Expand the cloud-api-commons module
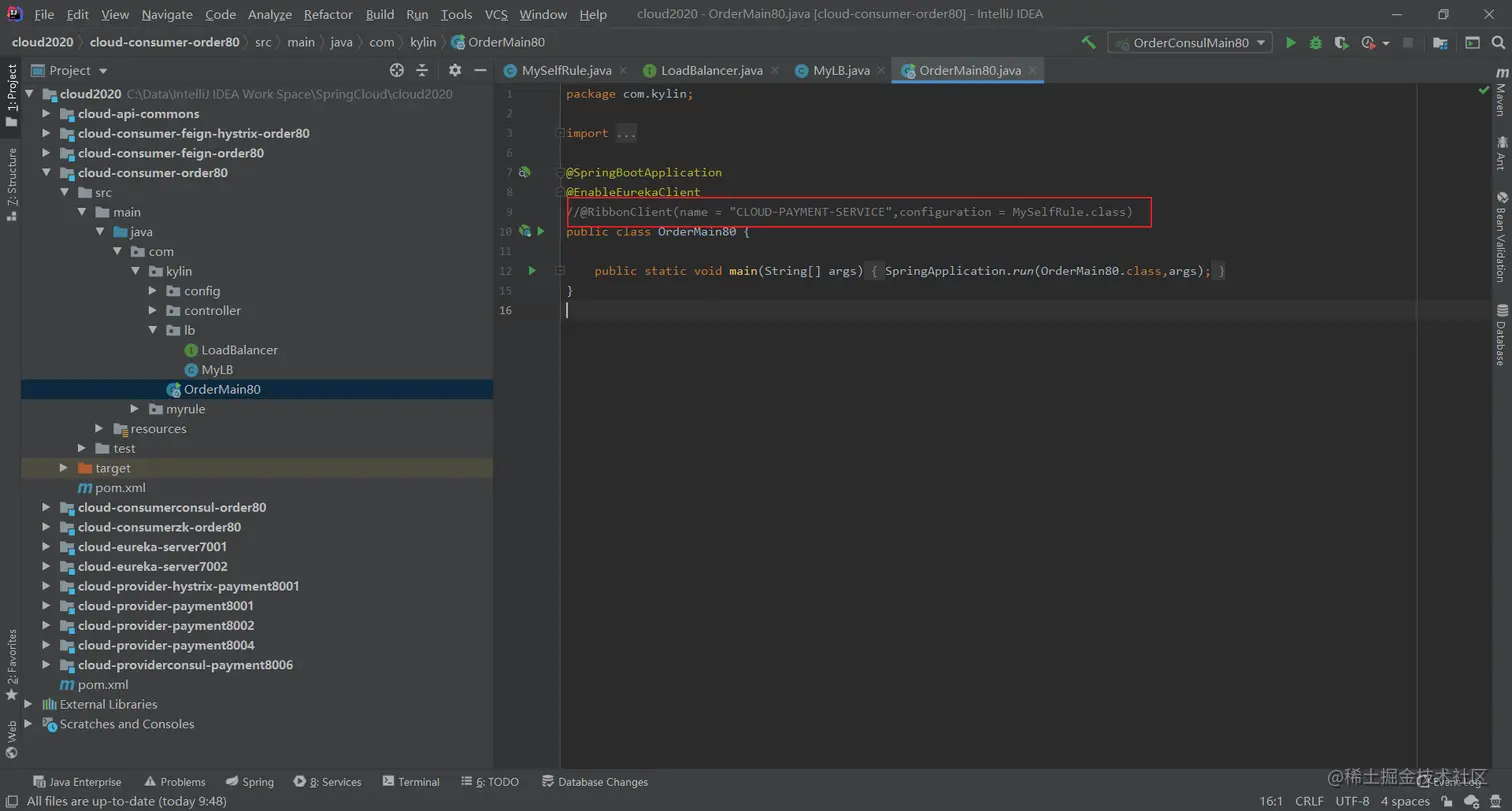1512x811 pixels. [46, 114]
